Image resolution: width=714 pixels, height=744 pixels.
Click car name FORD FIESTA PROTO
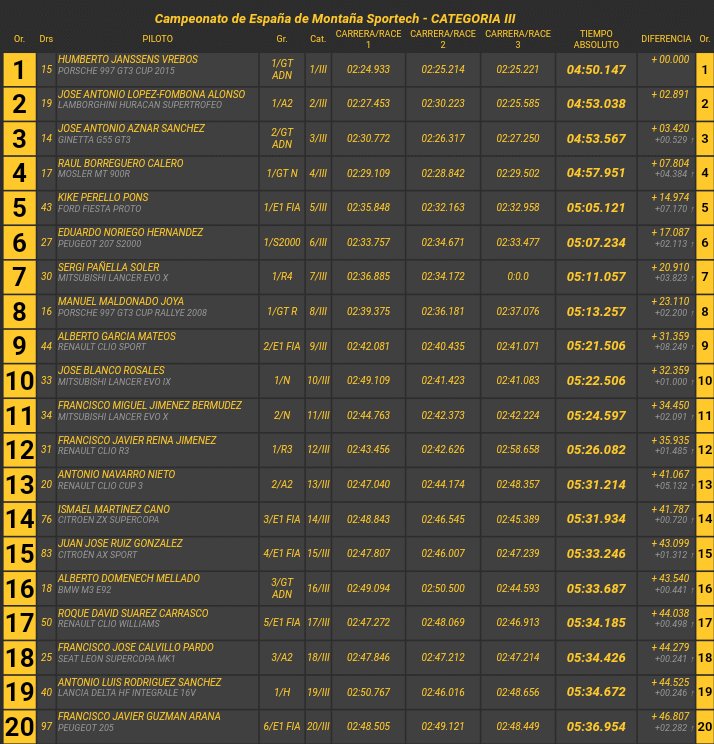(x=100, y=208)
